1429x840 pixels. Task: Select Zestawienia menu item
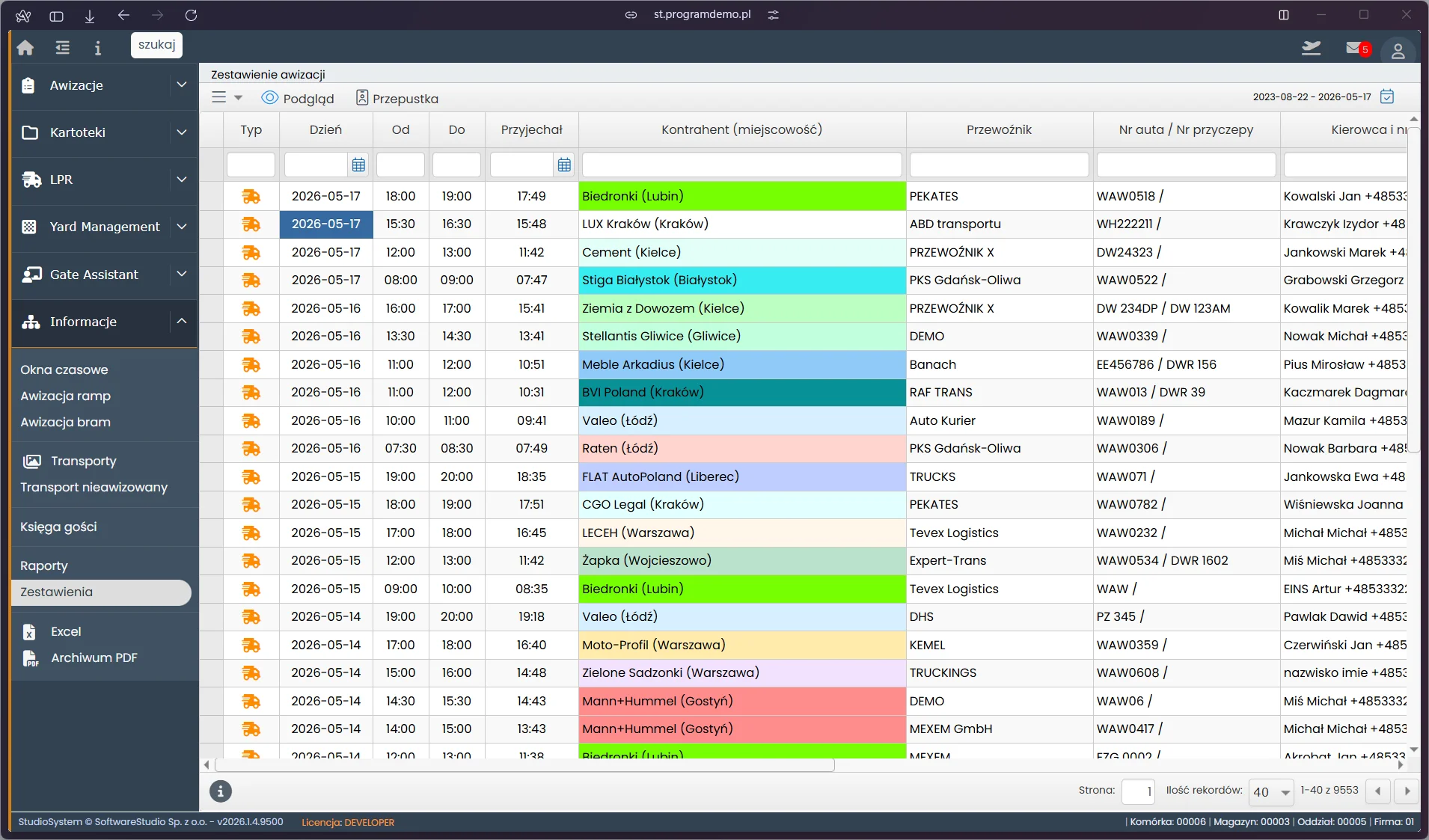[x=101, y=592]
